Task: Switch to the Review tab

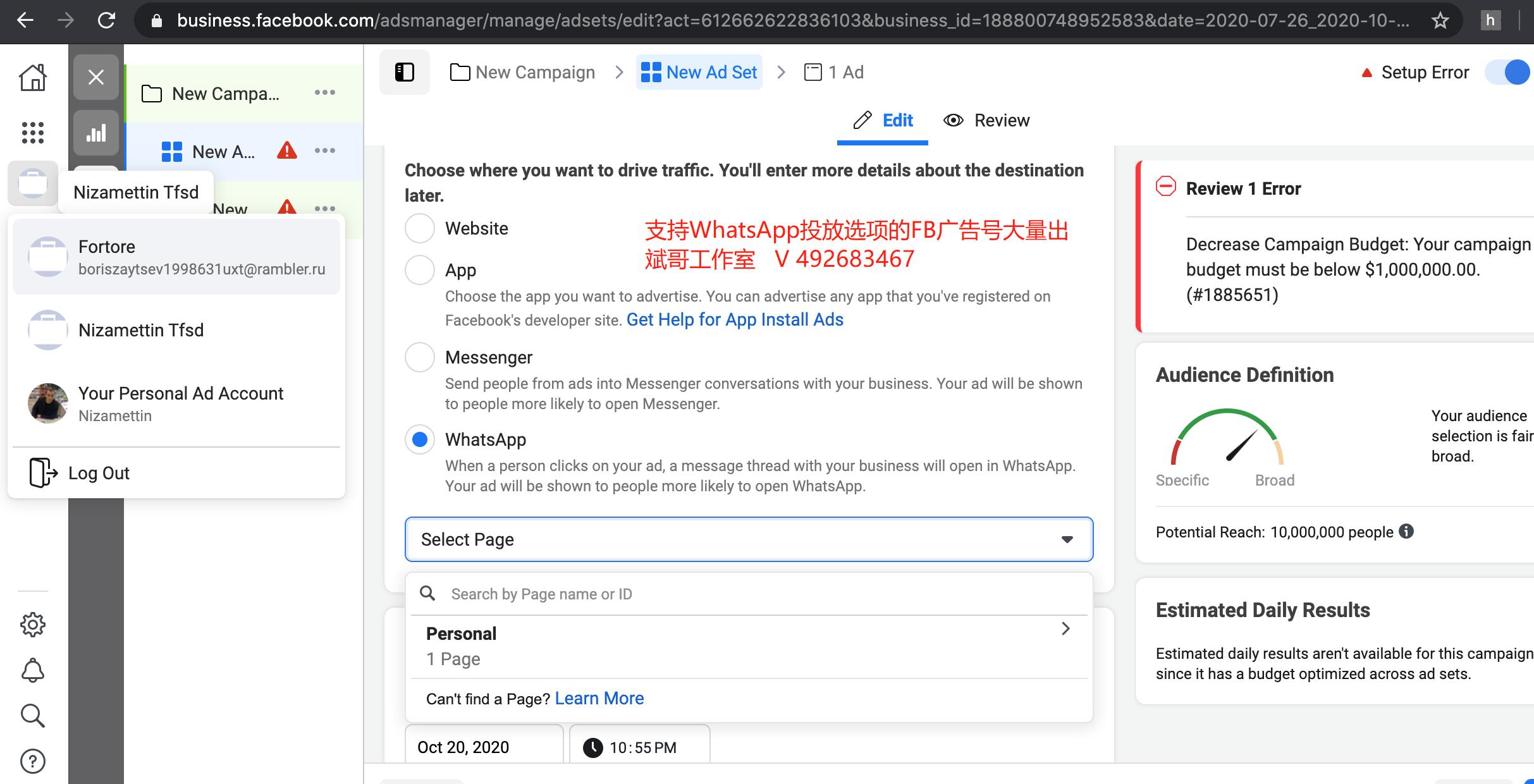Action: point(986,120)
